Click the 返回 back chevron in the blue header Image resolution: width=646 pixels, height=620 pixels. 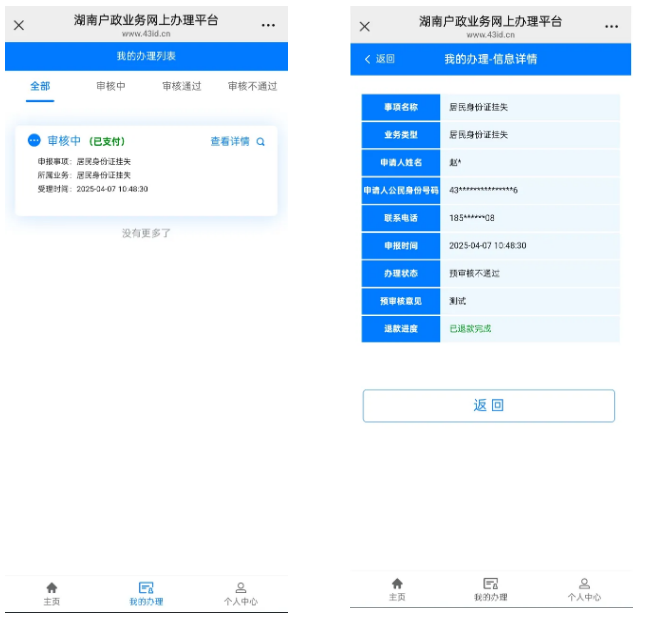tap(368, 60)
